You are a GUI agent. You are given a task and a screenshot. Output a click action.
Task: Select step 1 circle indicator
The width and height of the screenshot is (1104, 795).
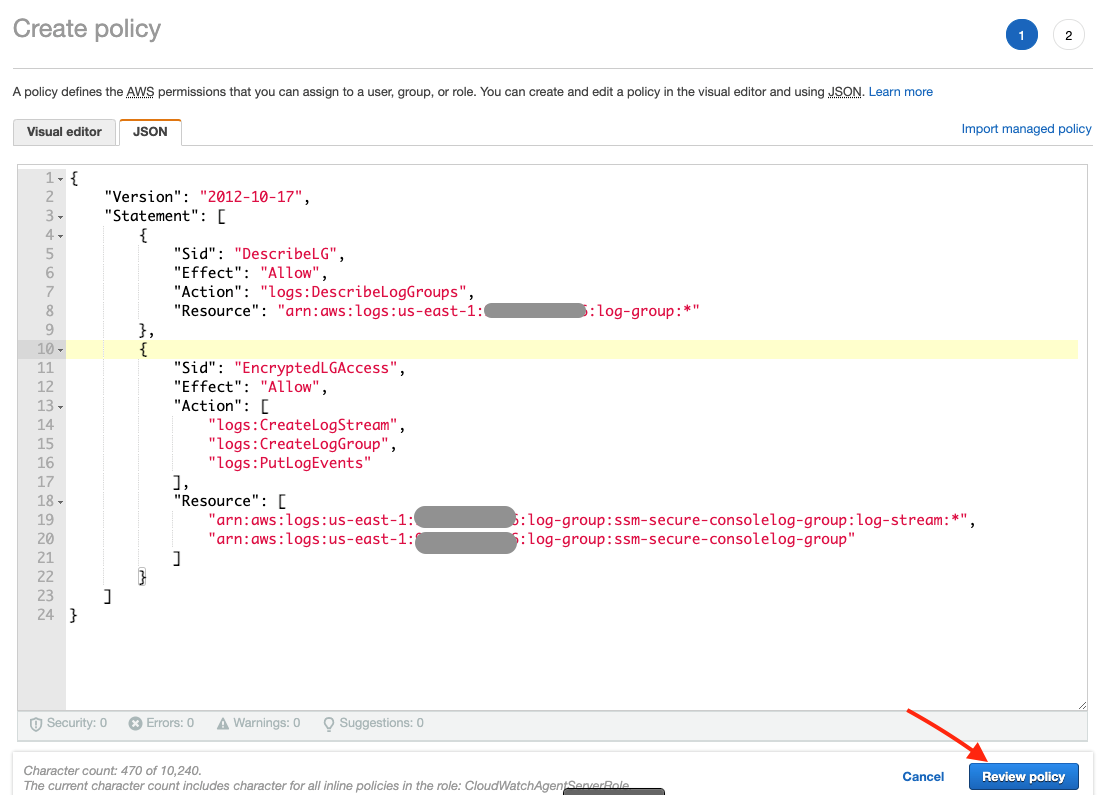point(1021,34)
